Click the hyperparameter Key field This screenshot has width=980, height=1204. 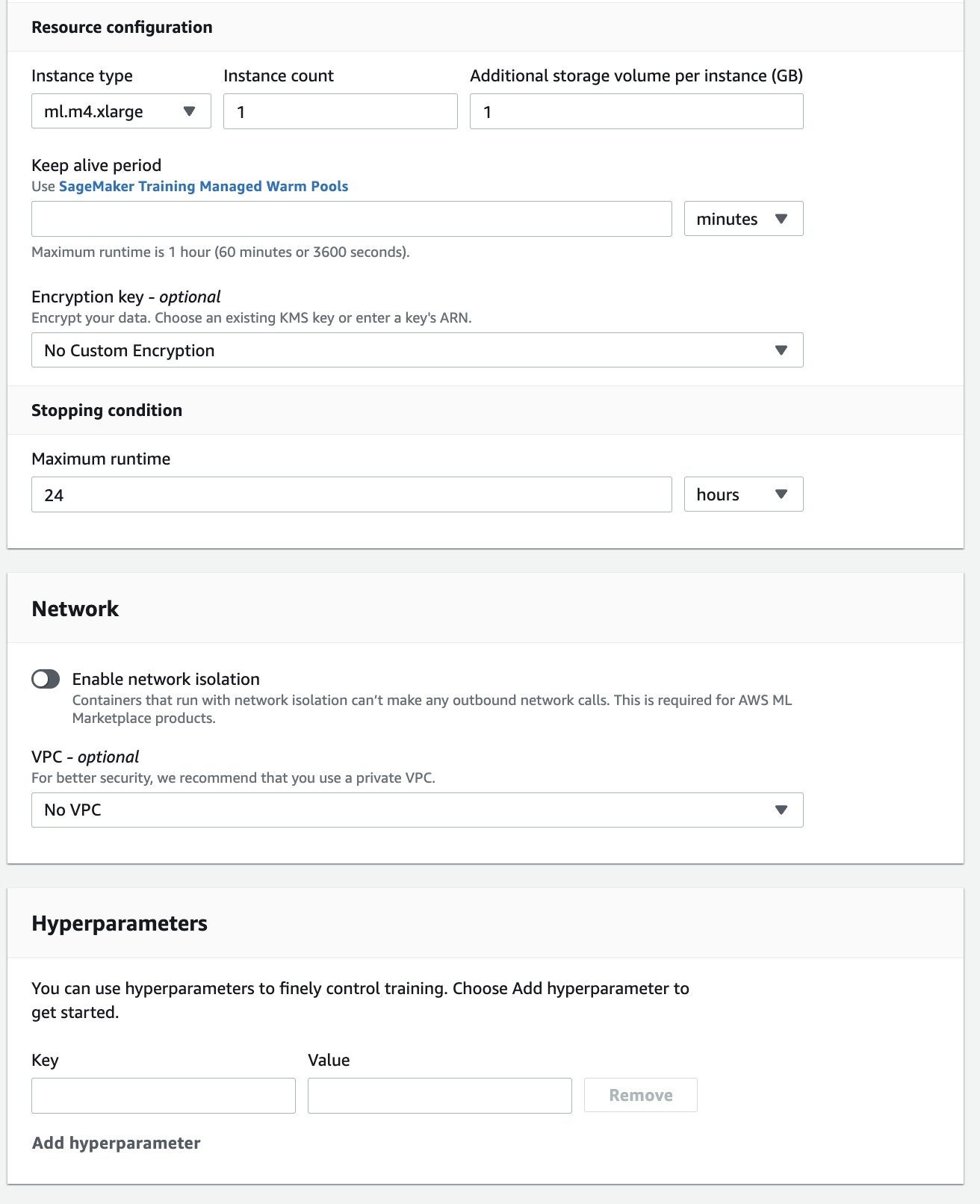tap(163, 1096)
